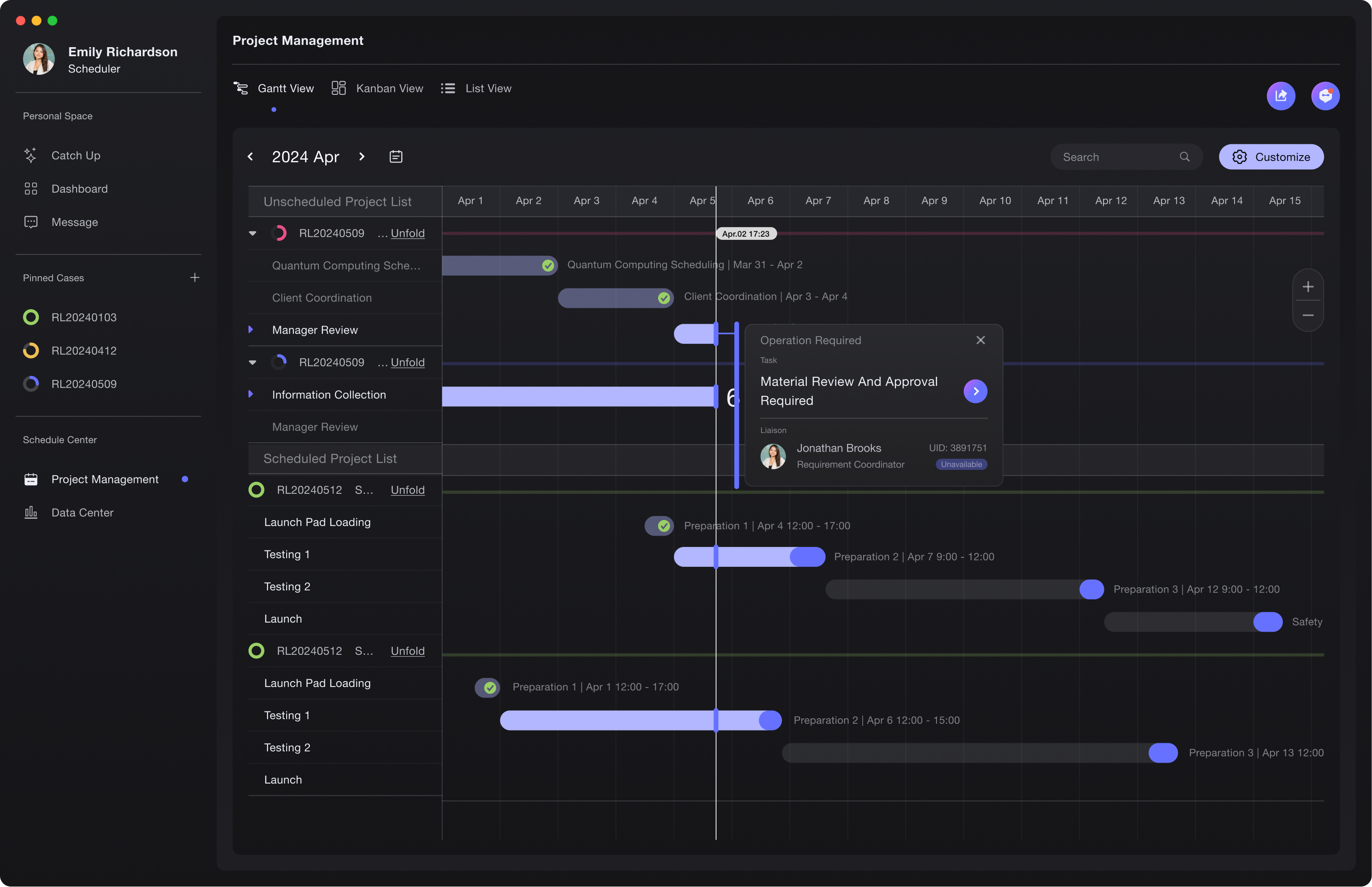Expand the Information Collection row
The height and width of the screenshot is (887, 1372).
click(250, 395)
